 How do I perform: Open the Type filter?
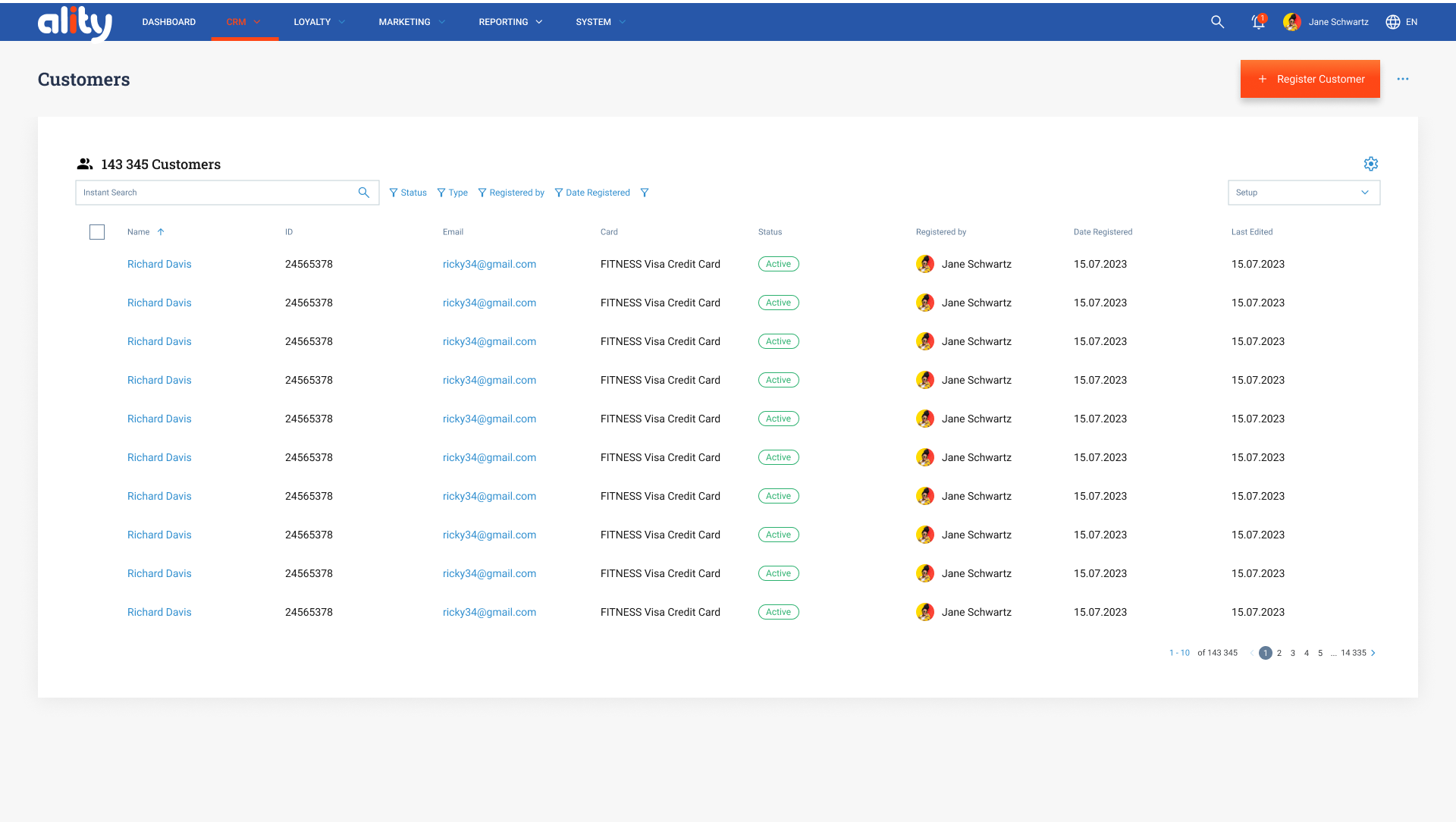pyautogui.click(x=452, y=193)
